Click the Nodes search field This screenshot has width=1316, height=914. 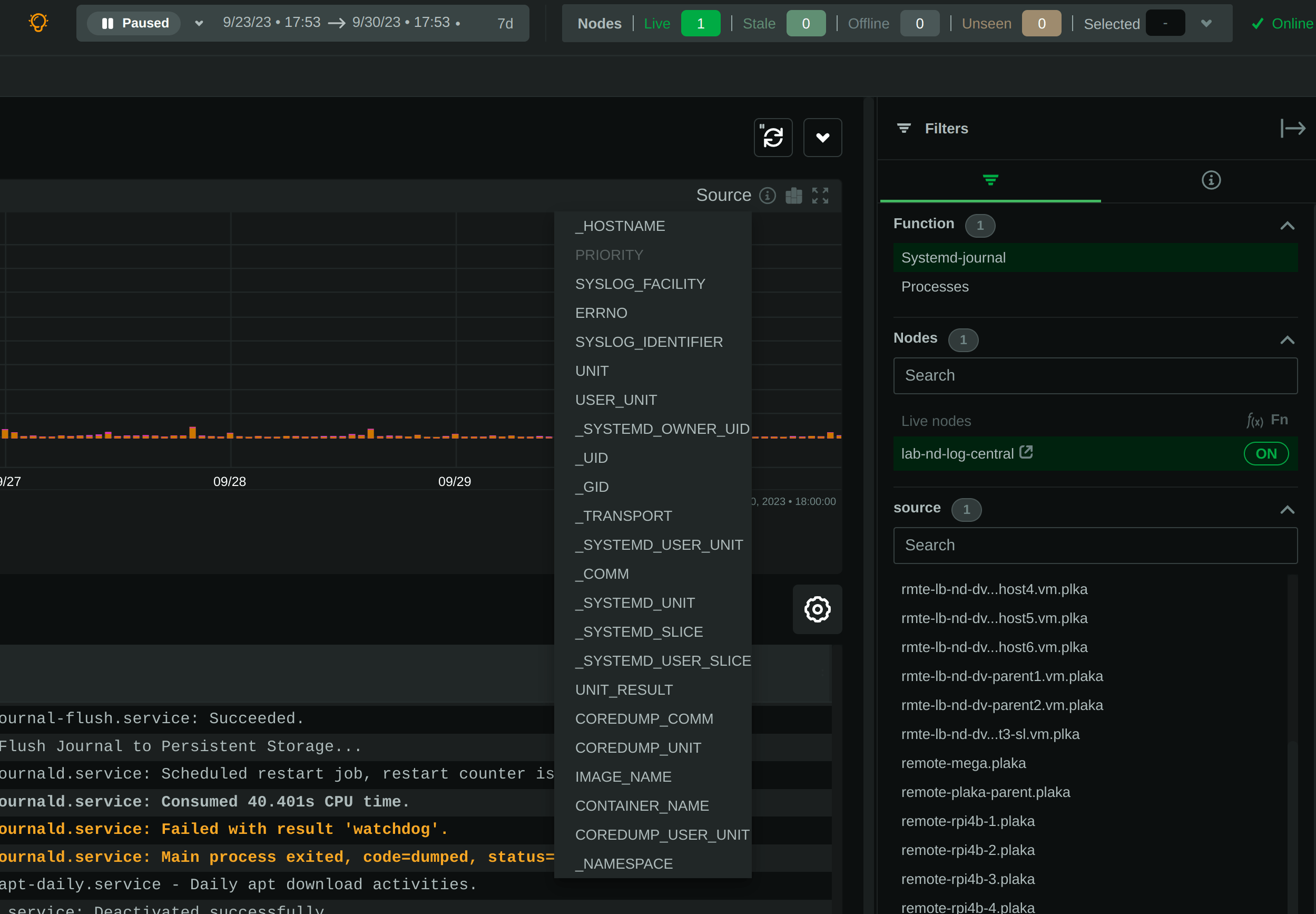pyautogui.click(x=1094, y=376)
